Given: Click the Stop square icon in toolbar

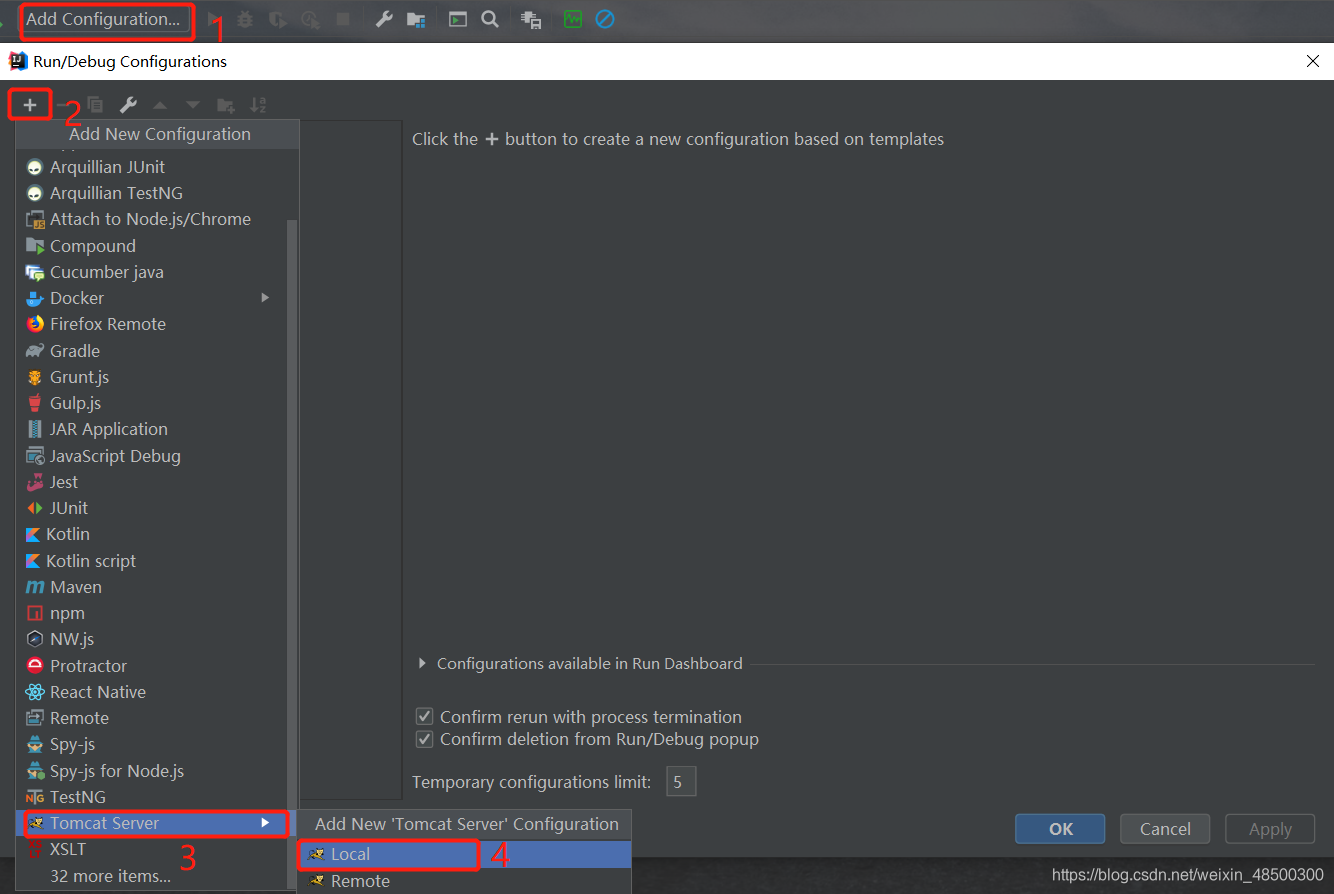Looking at the screenshot, I should click(x=343, y=19).
